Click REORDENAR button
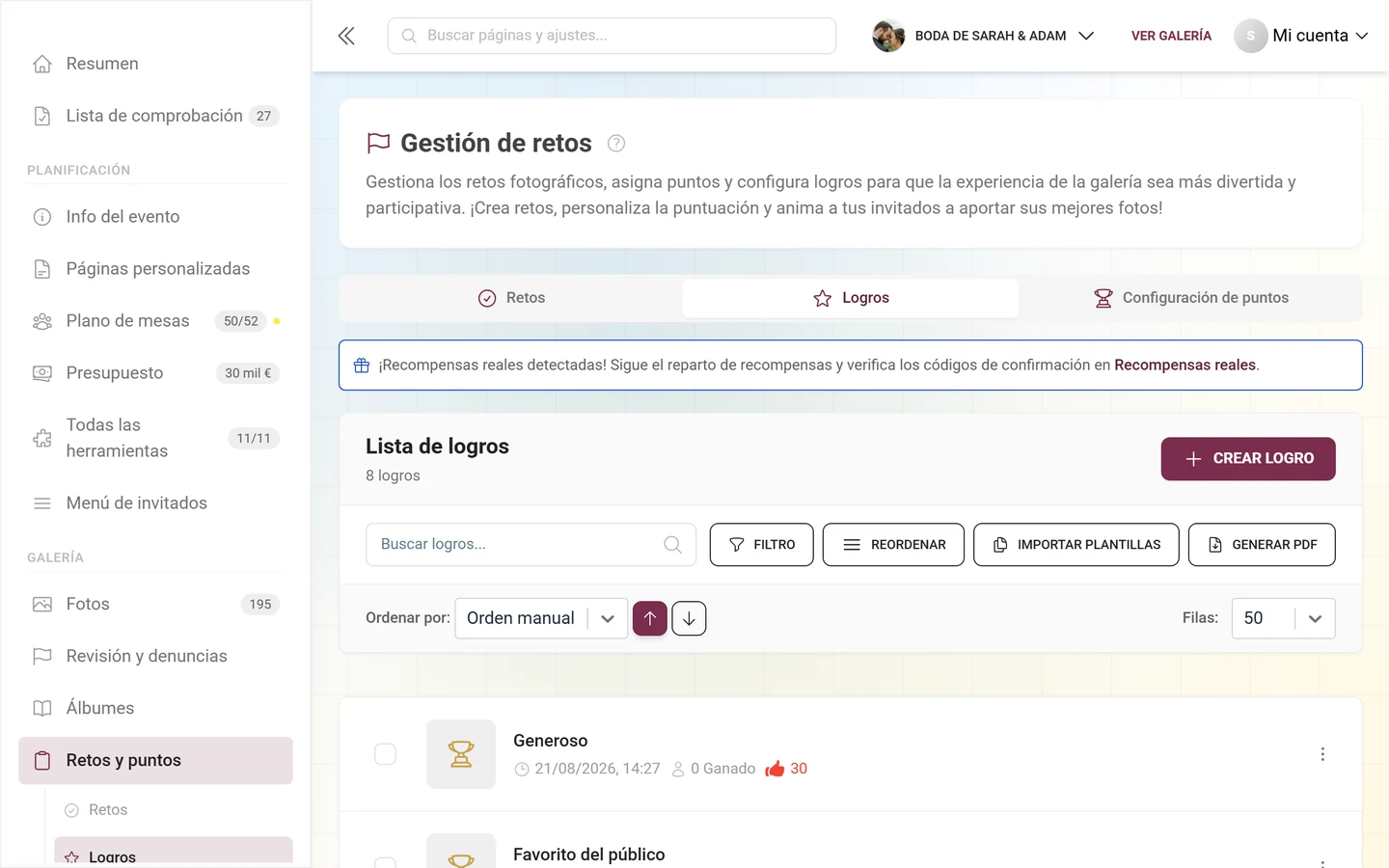1389x868 pixels. coord(893,545)
